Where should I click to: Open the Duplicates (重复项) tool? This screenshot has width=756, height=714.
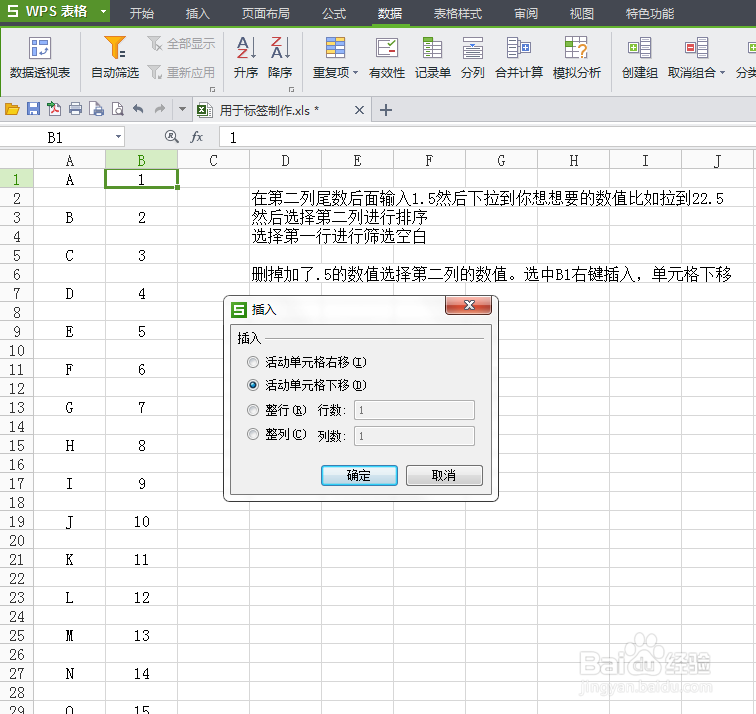click(x=335, y=58)
